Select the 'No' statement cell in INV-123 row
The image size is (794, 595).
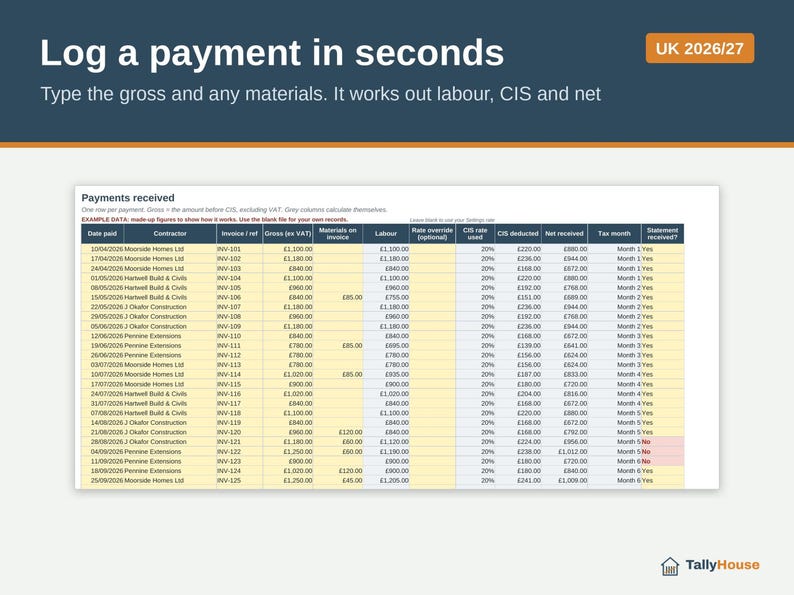click(662, 461)
